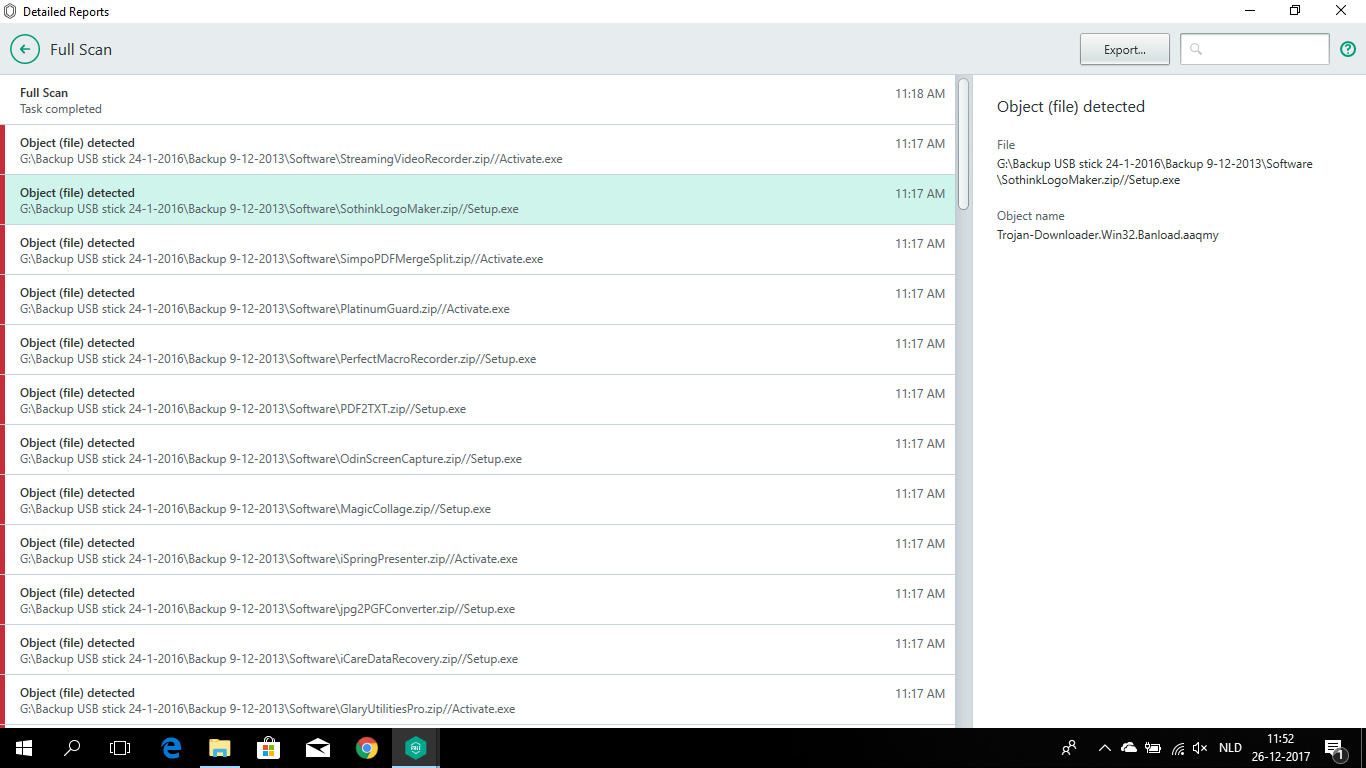Click the battery status tray icon

(1153, 747)
